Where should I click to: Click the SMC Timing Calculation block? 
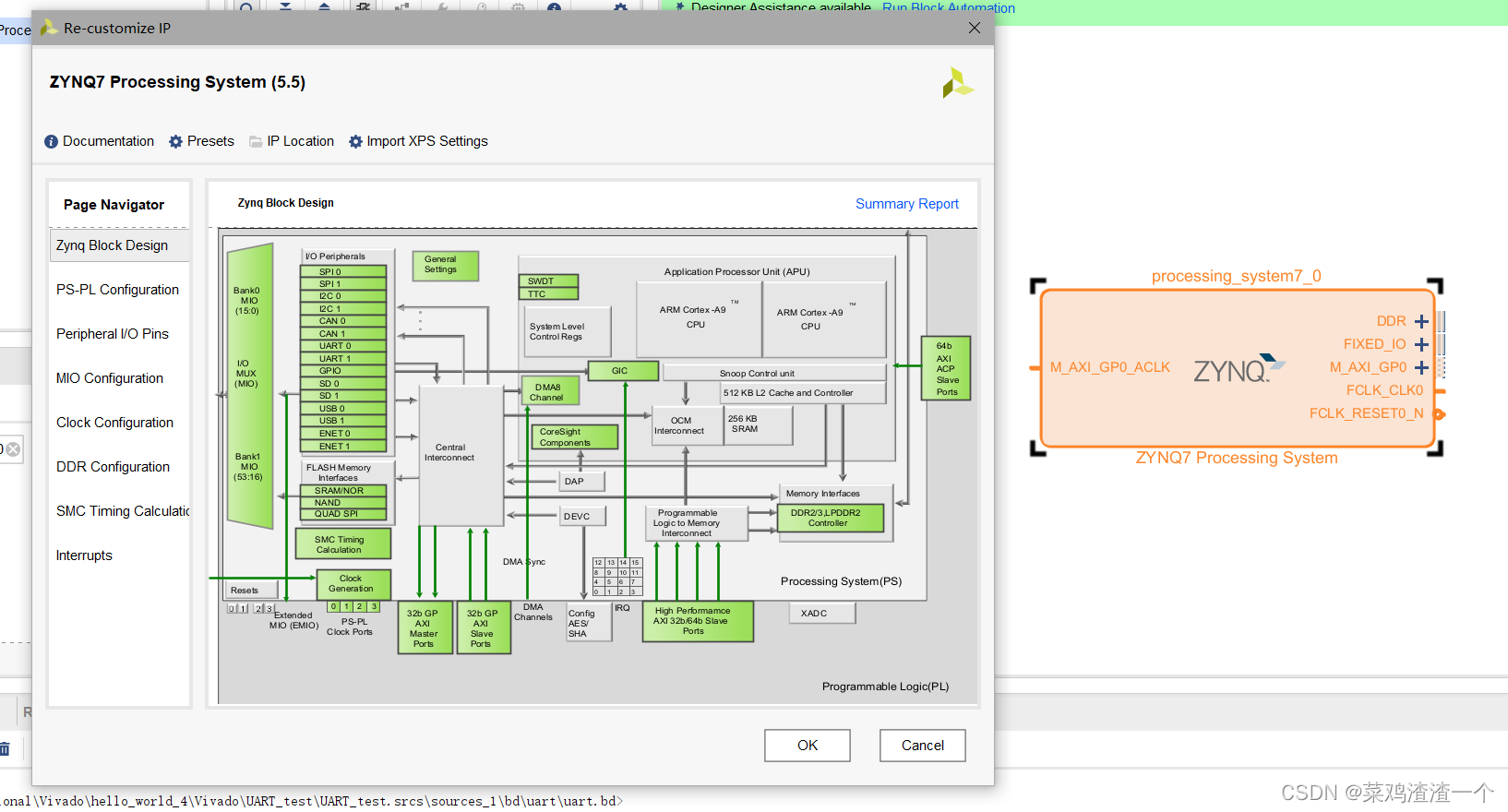pos(342,544)
